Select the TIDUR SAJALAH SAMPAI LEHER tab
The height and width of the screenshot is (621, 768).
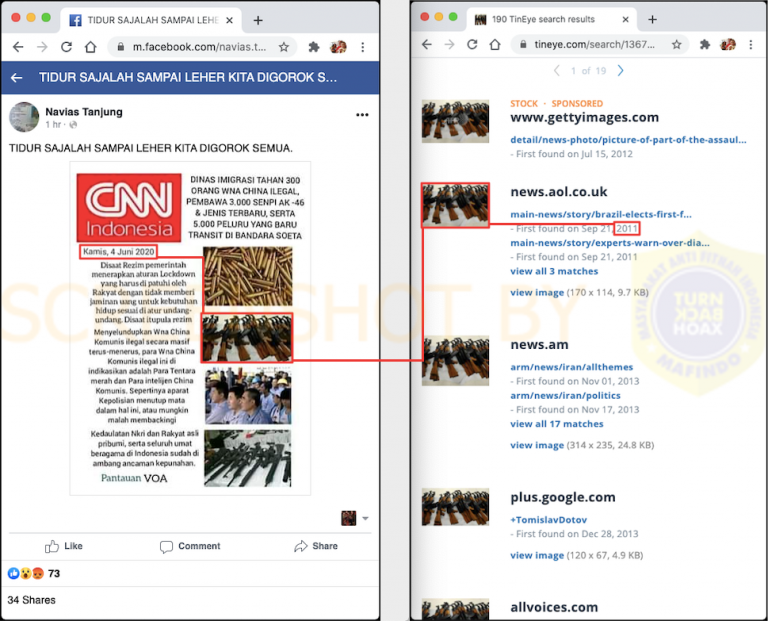click(151, 21)
